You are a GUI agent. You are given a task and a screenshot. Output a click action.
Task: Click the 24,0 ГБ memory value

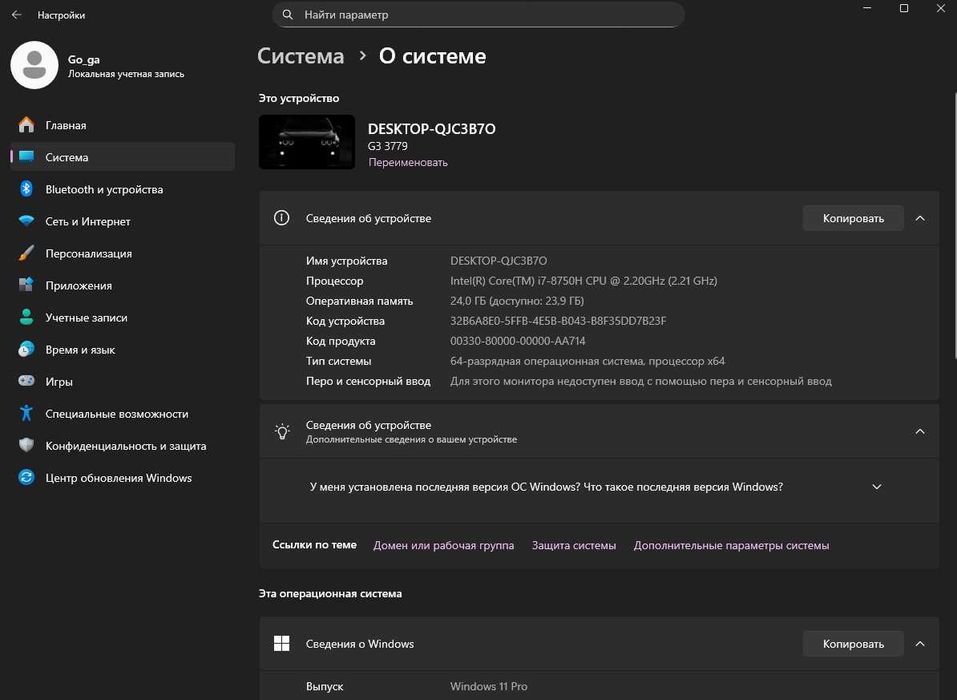pyautogui.click(x=517, y=301)
